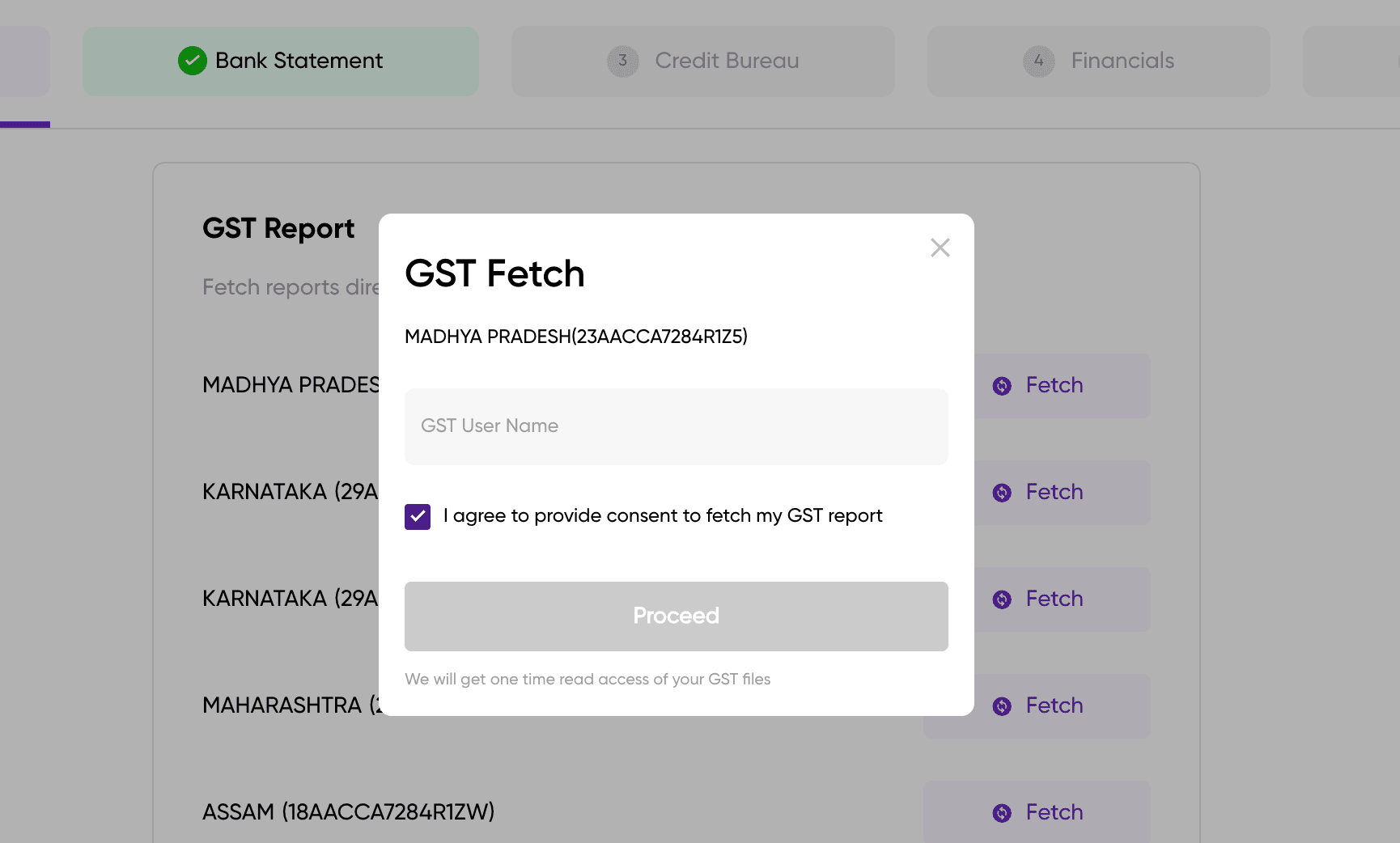Click the refresh icon beside Assam Fetch
Image resolution: width=1400 pixels, height=843 pixels.
click(x=1003, y=812)
